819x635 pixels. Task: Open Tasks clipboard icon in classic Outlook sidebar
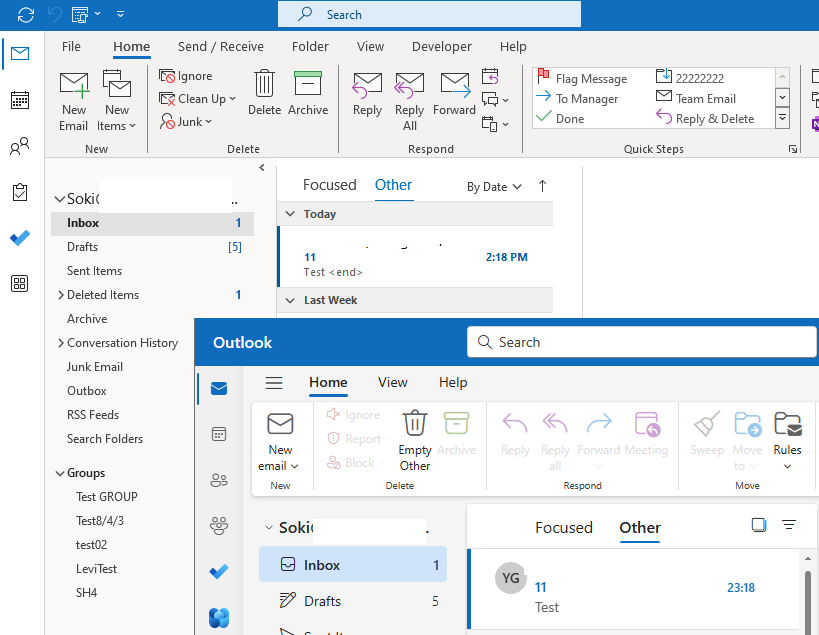pyautogui.click(x=20, y=192)
